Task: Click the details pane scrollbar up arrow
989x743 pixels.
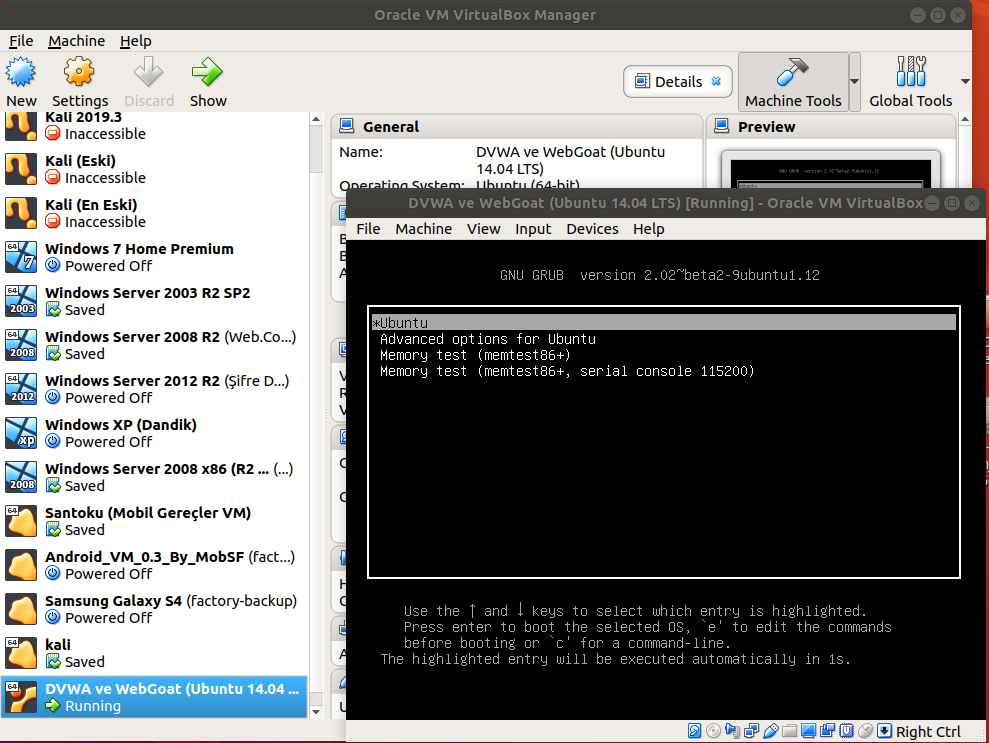Action: pyautogui.click(x=964, y=119)
